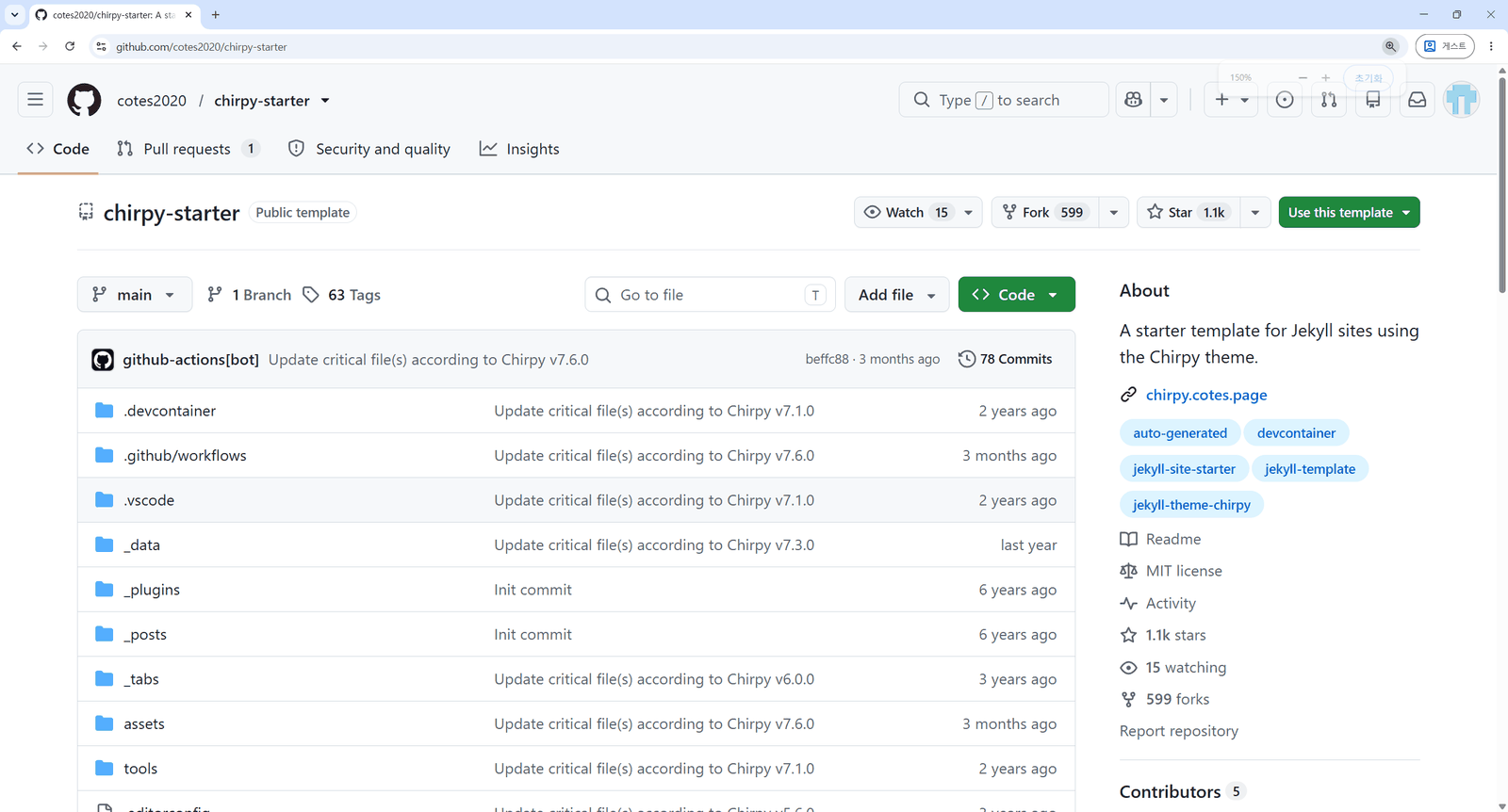Screen dimensions: 1508x812
Task: Watch the chirpy-starter repository
Action: tap(907, 213)
